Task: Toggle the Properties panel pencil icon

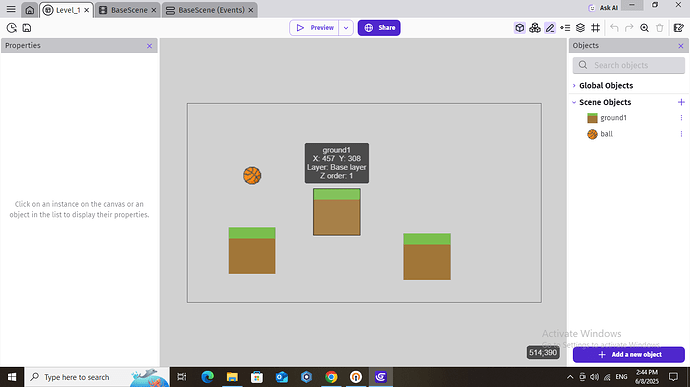Action: click(550, 28)
